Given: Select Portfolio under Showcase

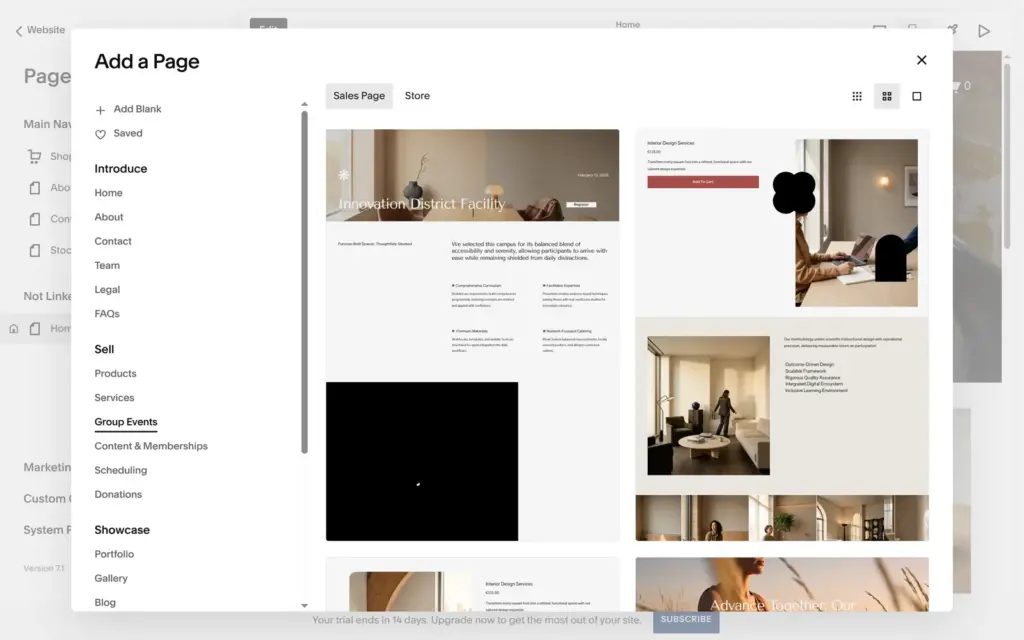Looking at the screenshot, I should (114, 554).
